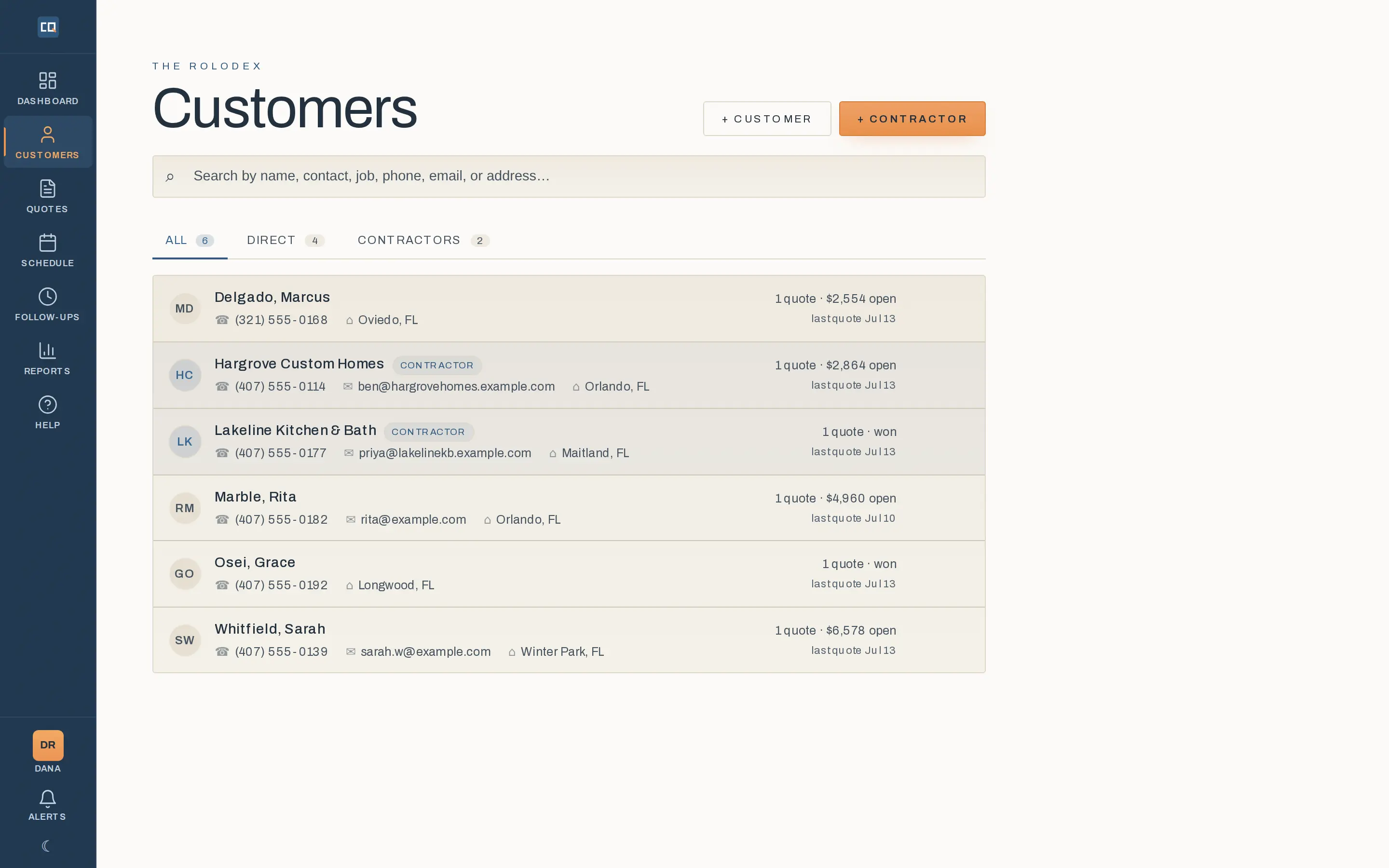Click the RM avatar for Rita Marble

click(184, 509)
